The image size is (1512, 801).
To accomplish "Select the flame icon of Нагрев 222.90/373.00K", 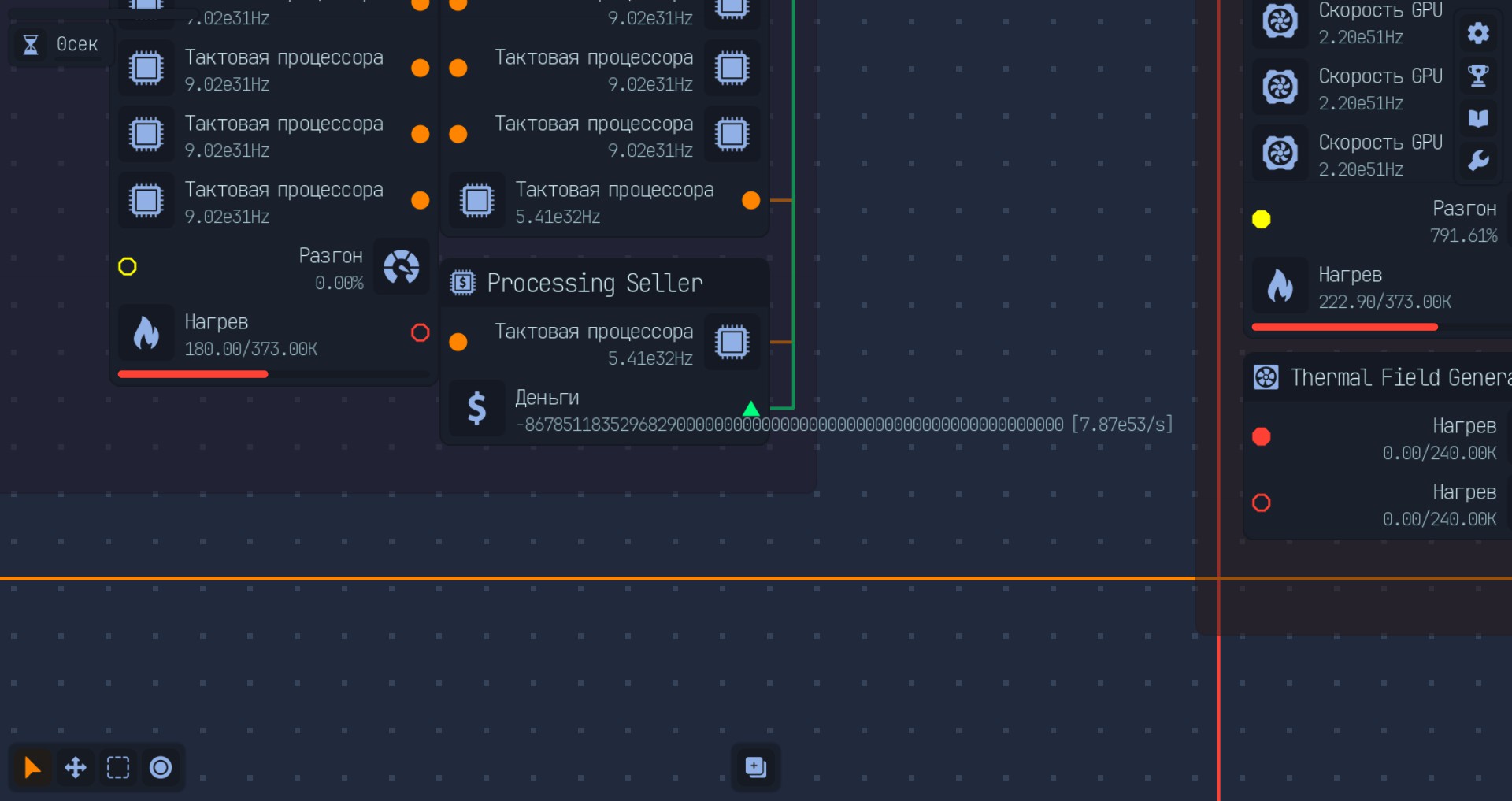I will [x=1280, y=285].
